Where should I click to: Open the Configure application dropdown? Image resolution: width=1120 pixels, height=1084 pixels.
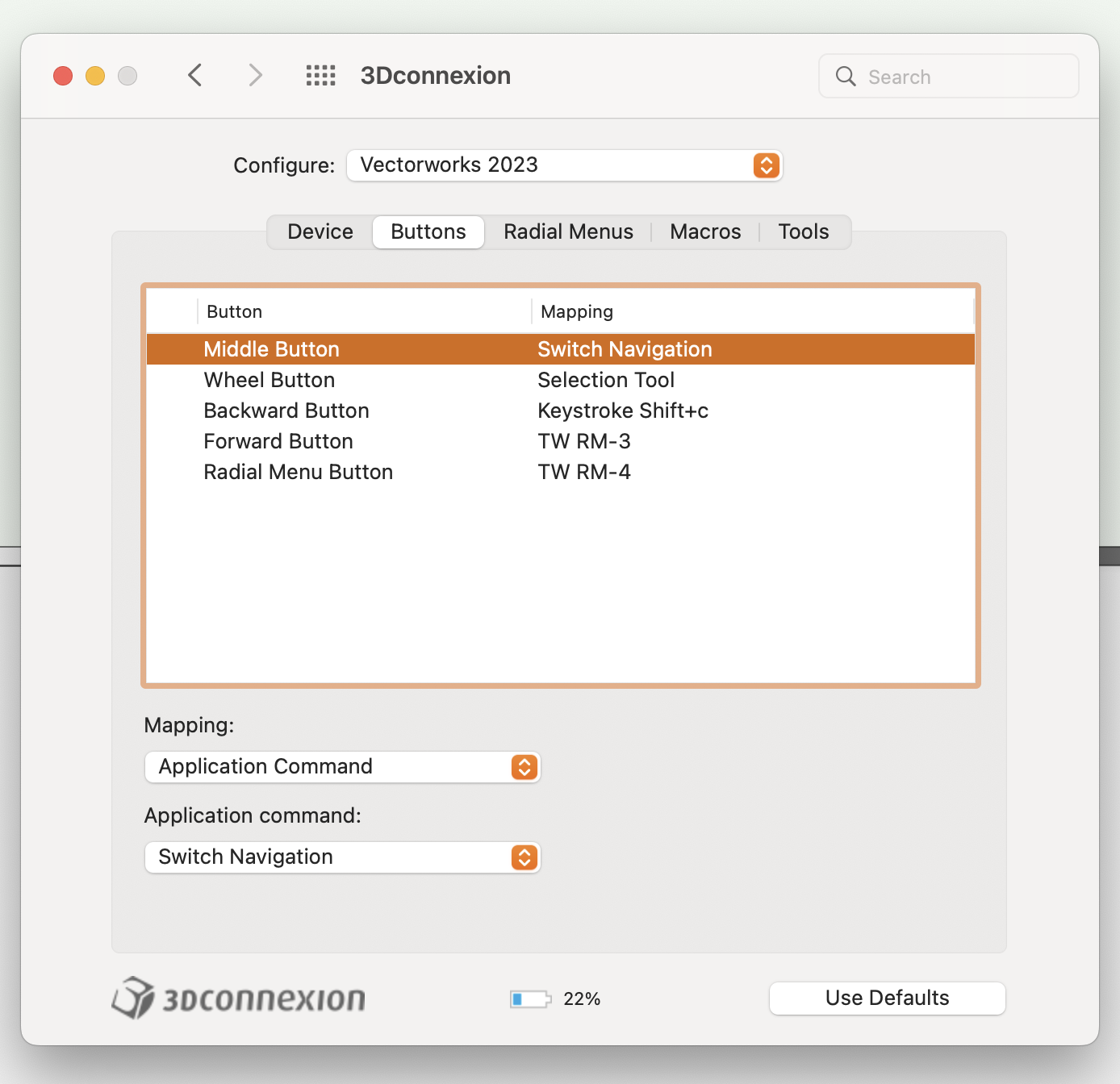click(x=564, y=165)
